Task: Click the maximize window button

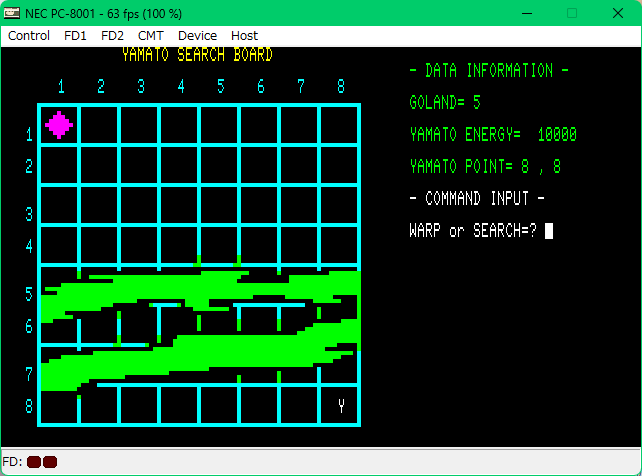Action: point(572,14)
